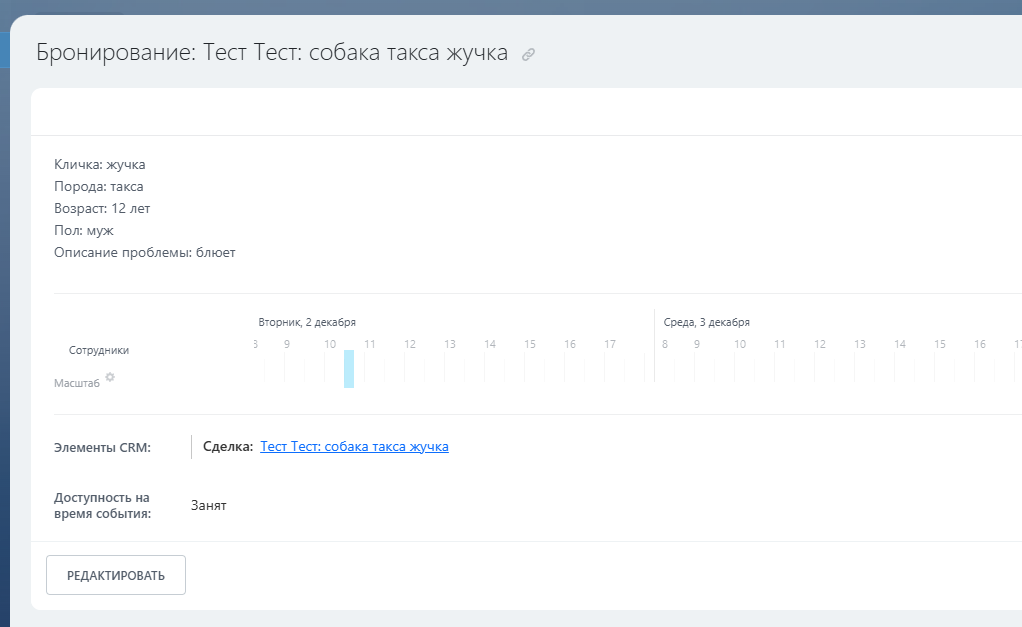This screenshot has width=1022, height=627.
Task: Click the 'Масштаб' label in the planner
Action: pyautogui.click(x=77, y=383)
